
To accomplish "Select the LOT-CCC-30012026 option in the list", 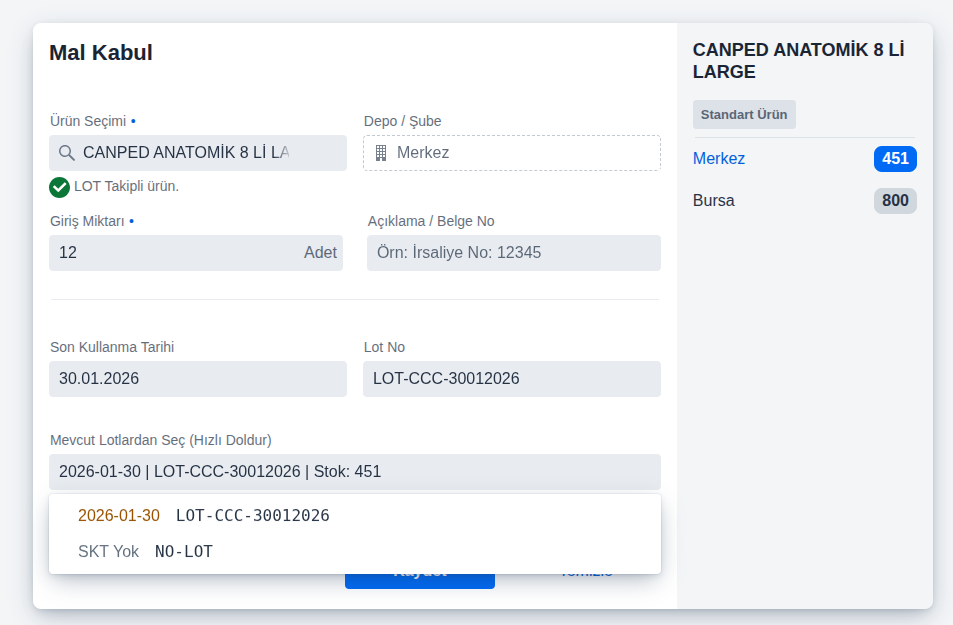I will point(253,516).
